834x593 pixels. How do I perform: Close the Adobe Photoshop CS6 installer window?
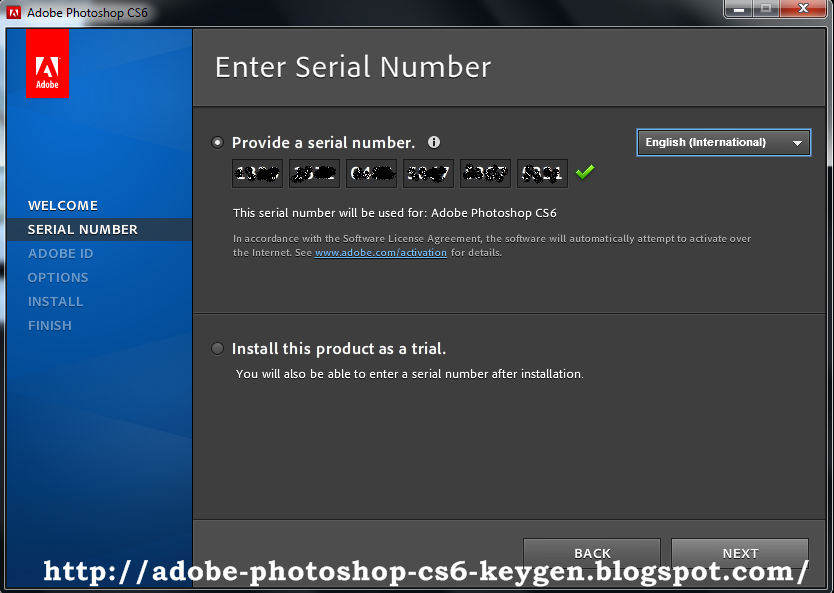coord(804,9)
